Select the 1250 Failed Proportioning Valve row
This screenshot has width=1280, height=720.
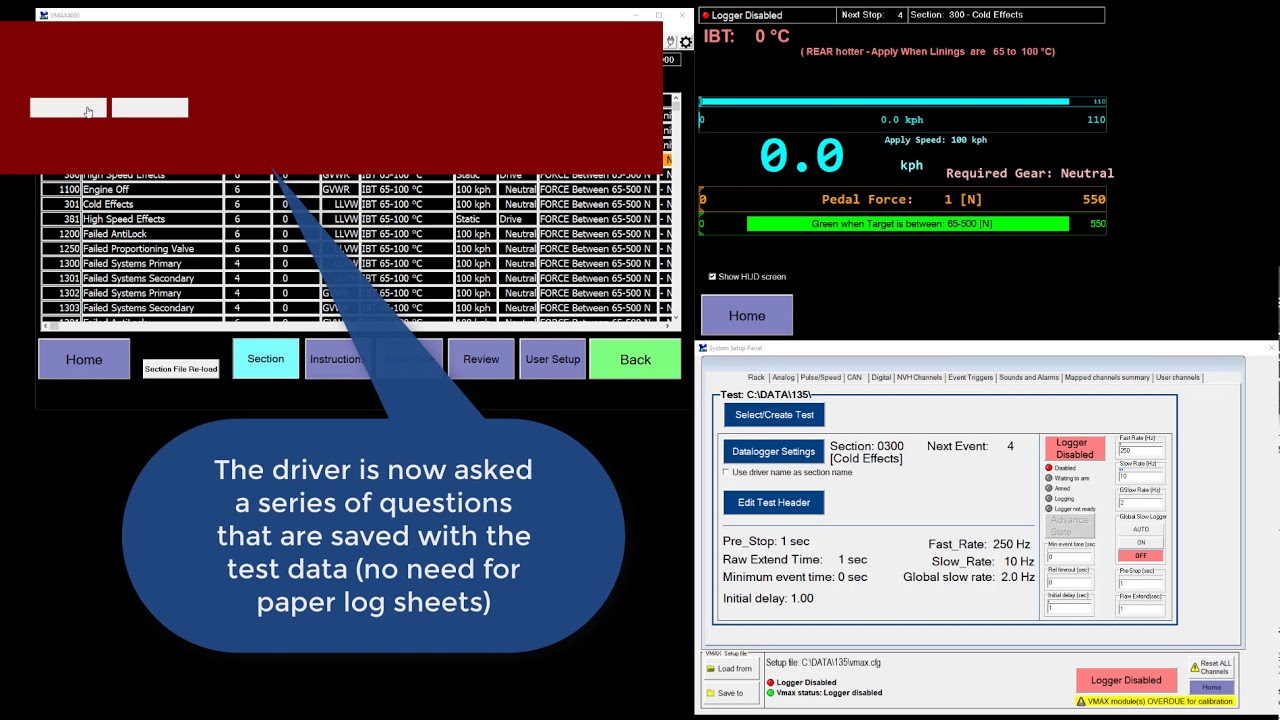click(x=356, y=248)
